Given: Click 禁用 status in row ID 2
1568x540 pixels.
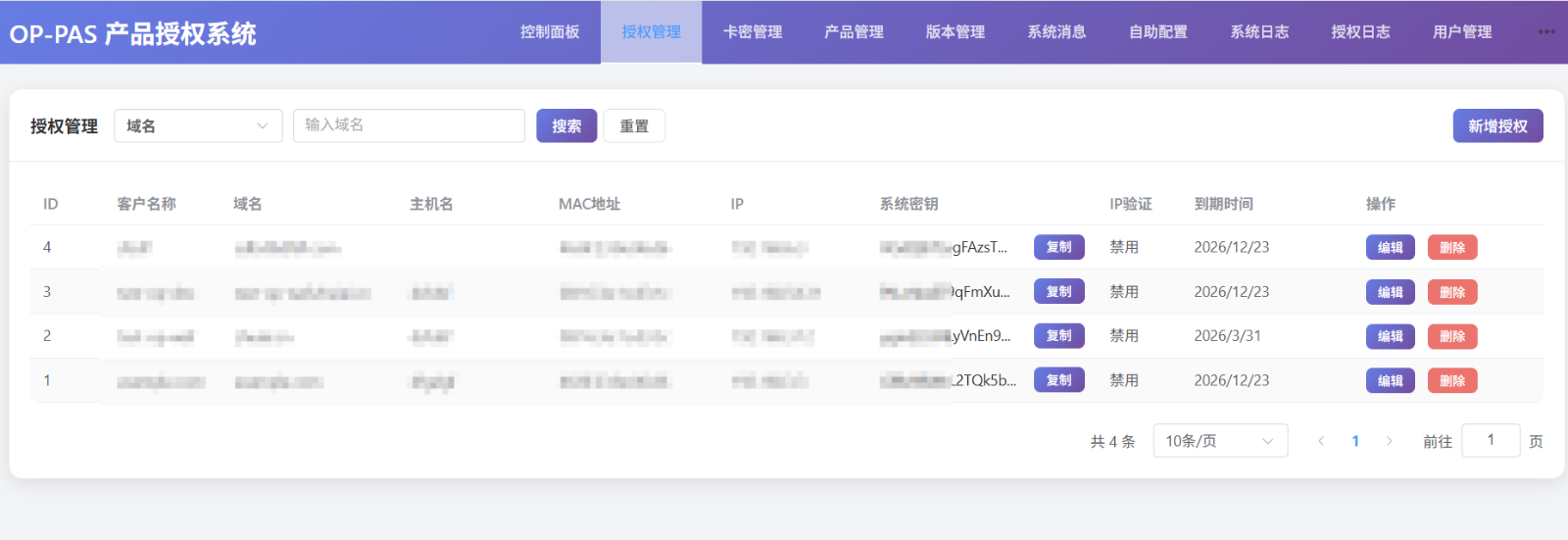Looking at the screenshot, I should click(1124, 335).
